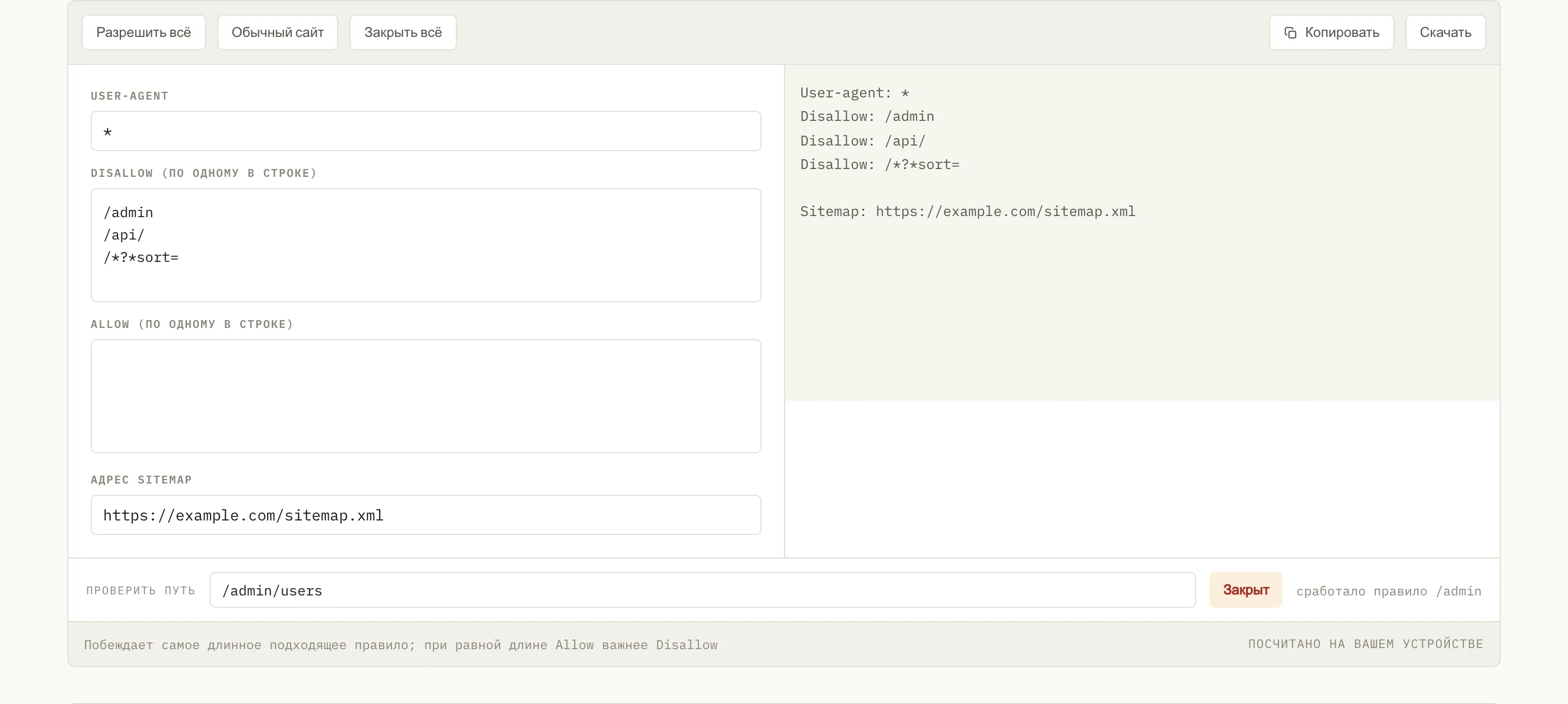1568x704 pixels.
Task: Apply the Закрыть всё preset
Action: coord(403,32)
